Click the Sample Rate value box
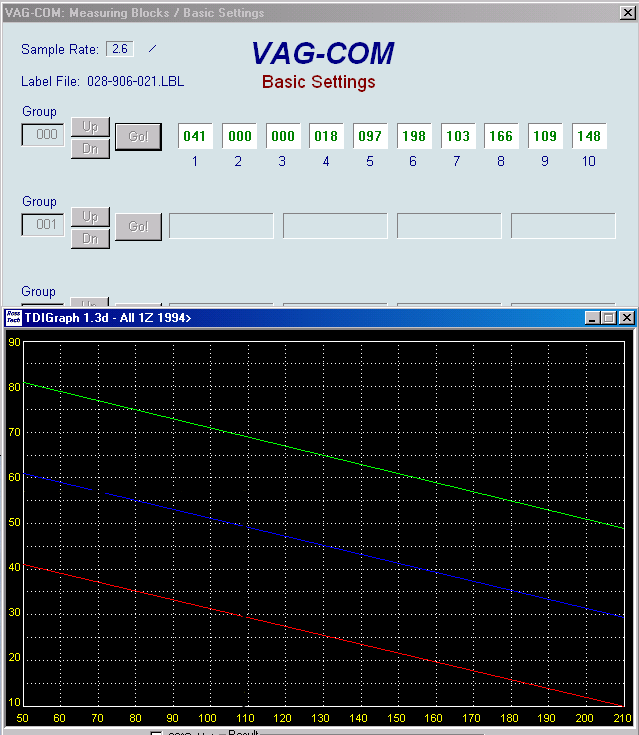 coord(120,49)
